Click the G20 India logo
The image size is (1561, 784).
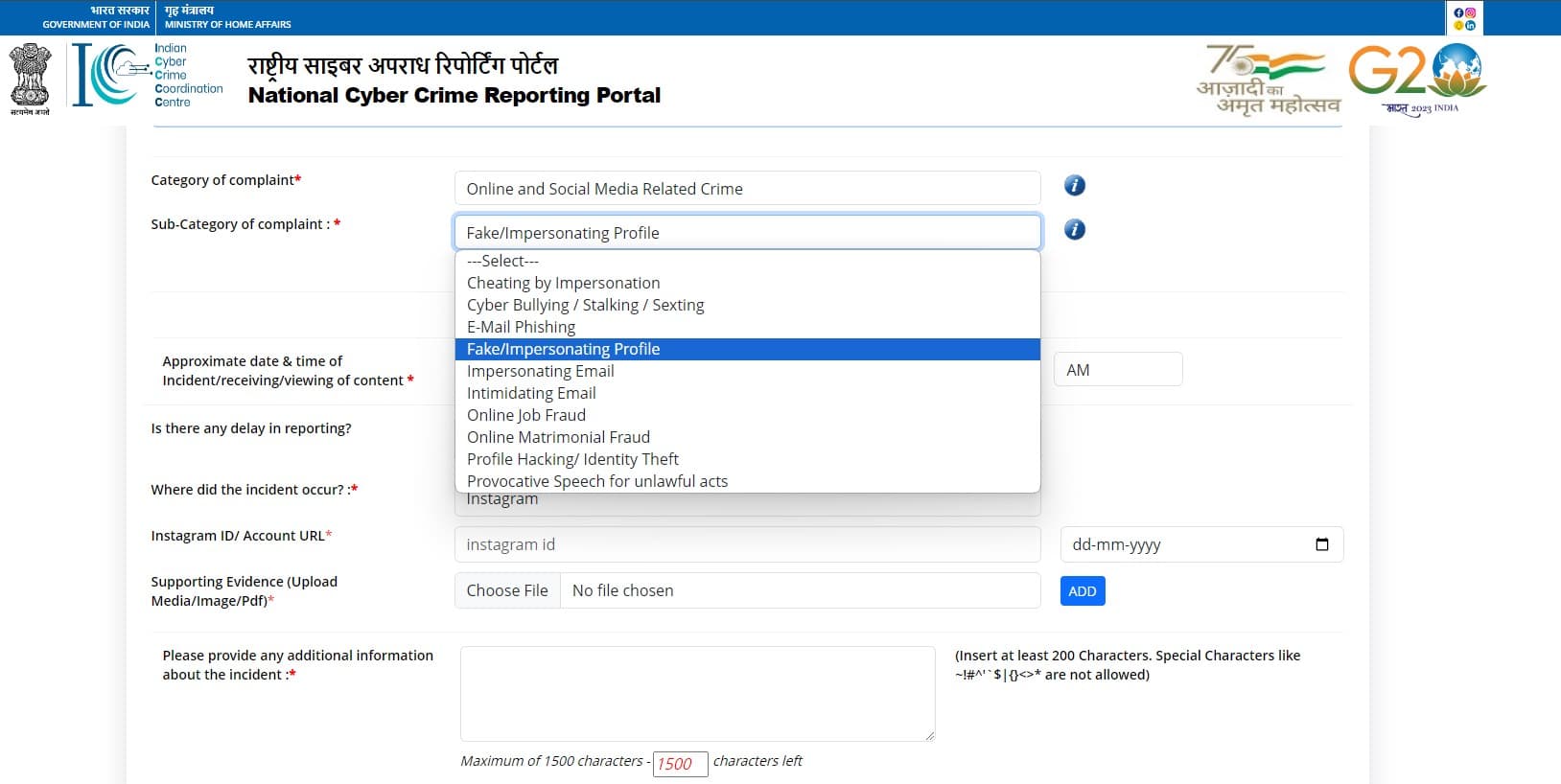pyautogui.click(x=1418, y=79)
